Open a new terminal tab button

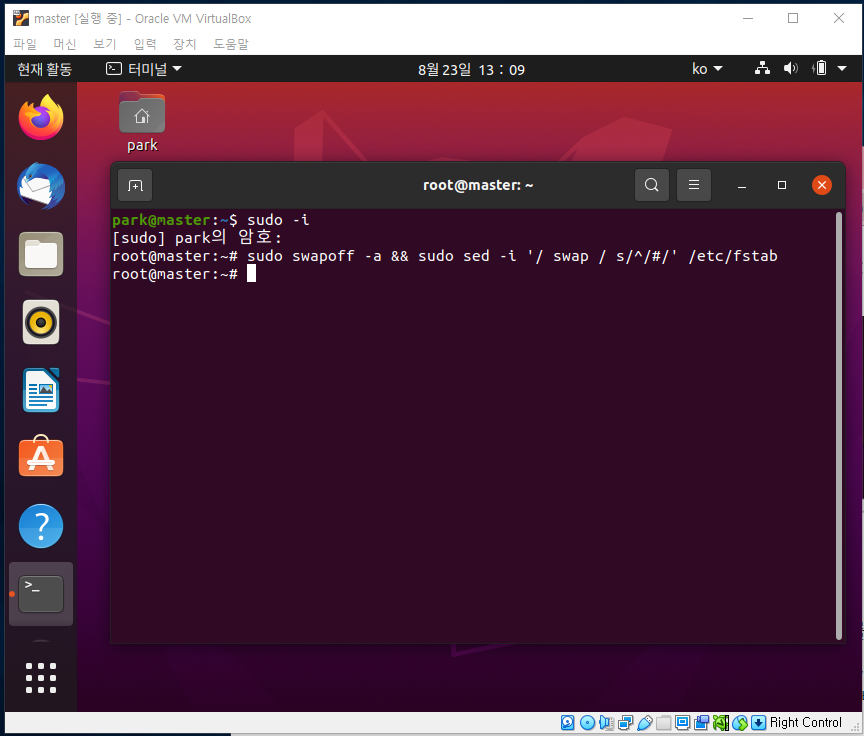(x=135, y=185)
